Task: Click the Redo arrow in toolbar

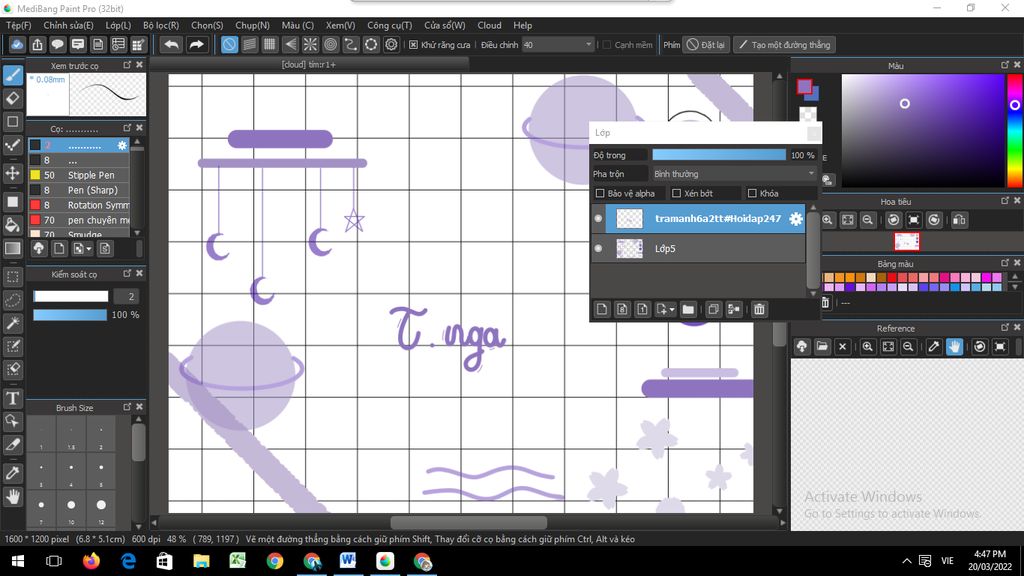Action: coord(196,44)
